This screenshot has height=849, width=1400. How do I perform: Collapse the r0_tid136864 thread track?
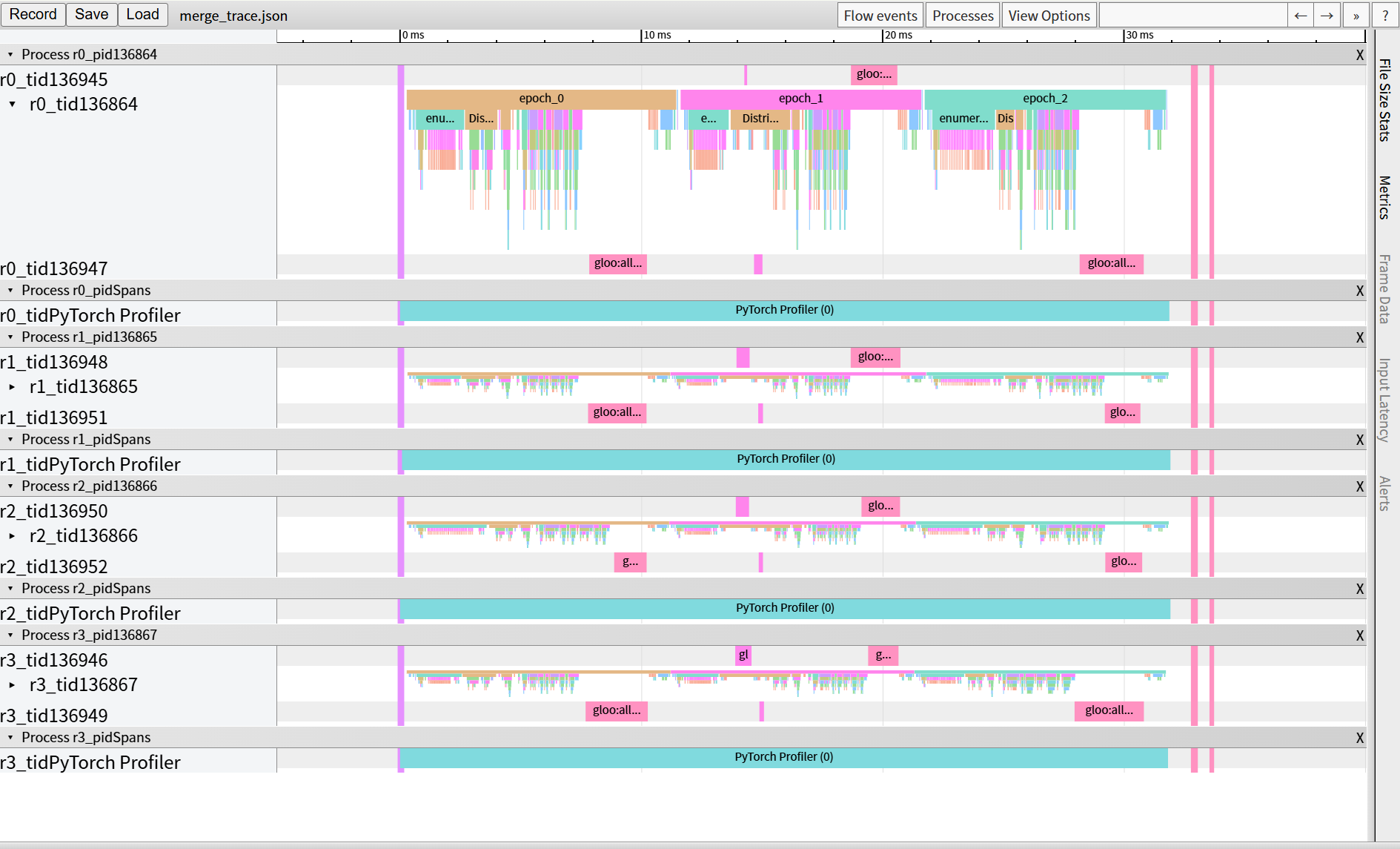click(x=13, y=105)
